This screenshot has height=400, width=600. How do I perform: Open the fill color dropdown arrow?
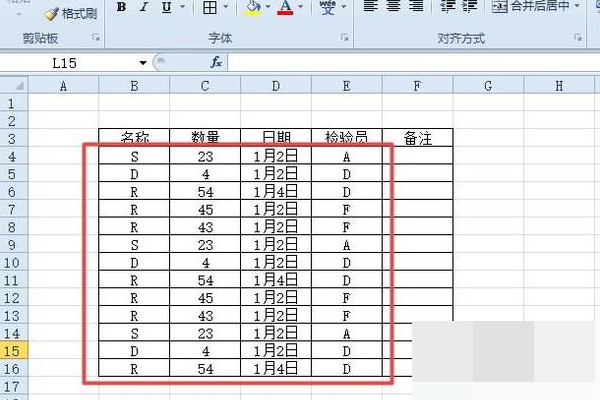(268, 7)
